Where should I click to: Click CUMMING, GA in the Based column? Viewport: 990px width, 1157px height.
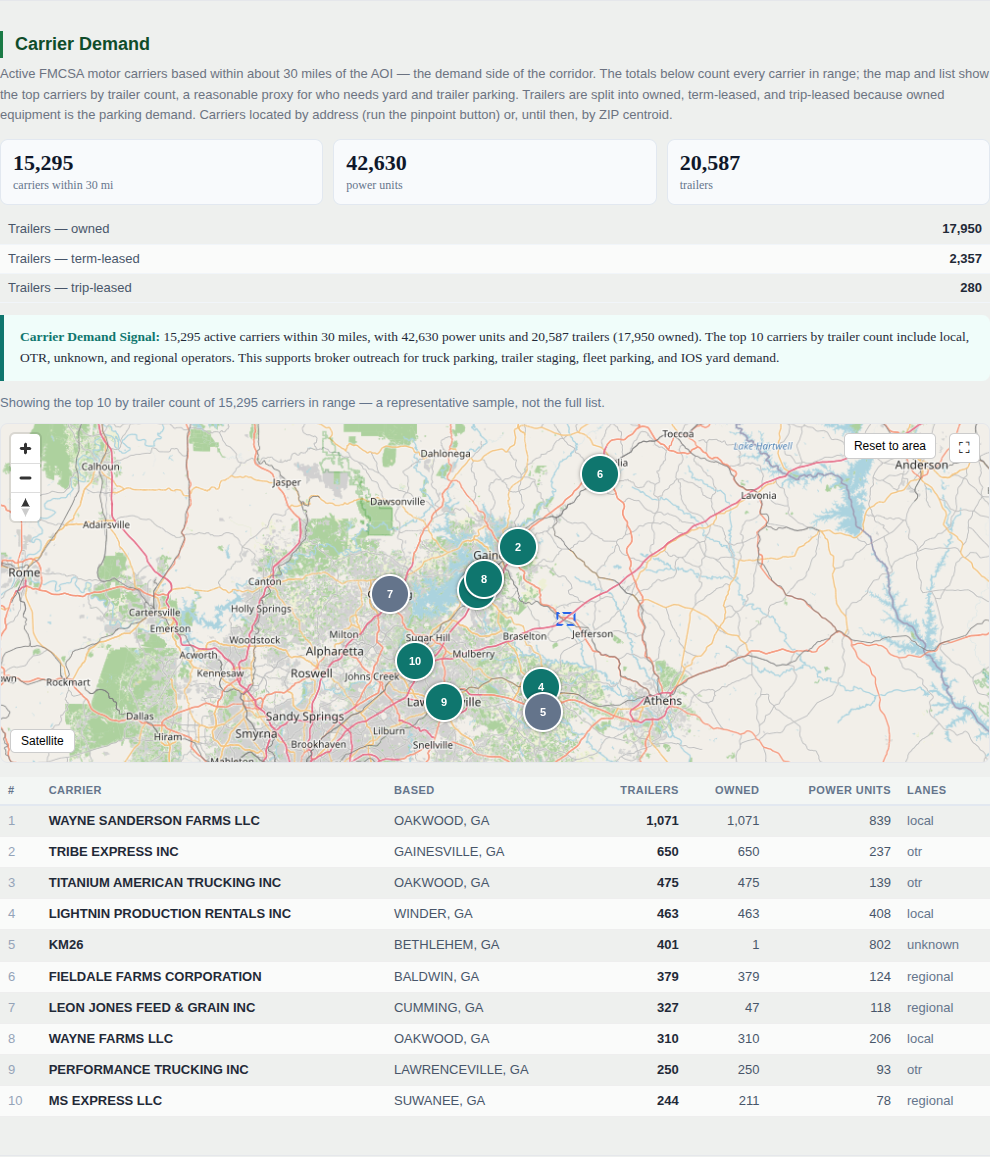coord(439,1007)
